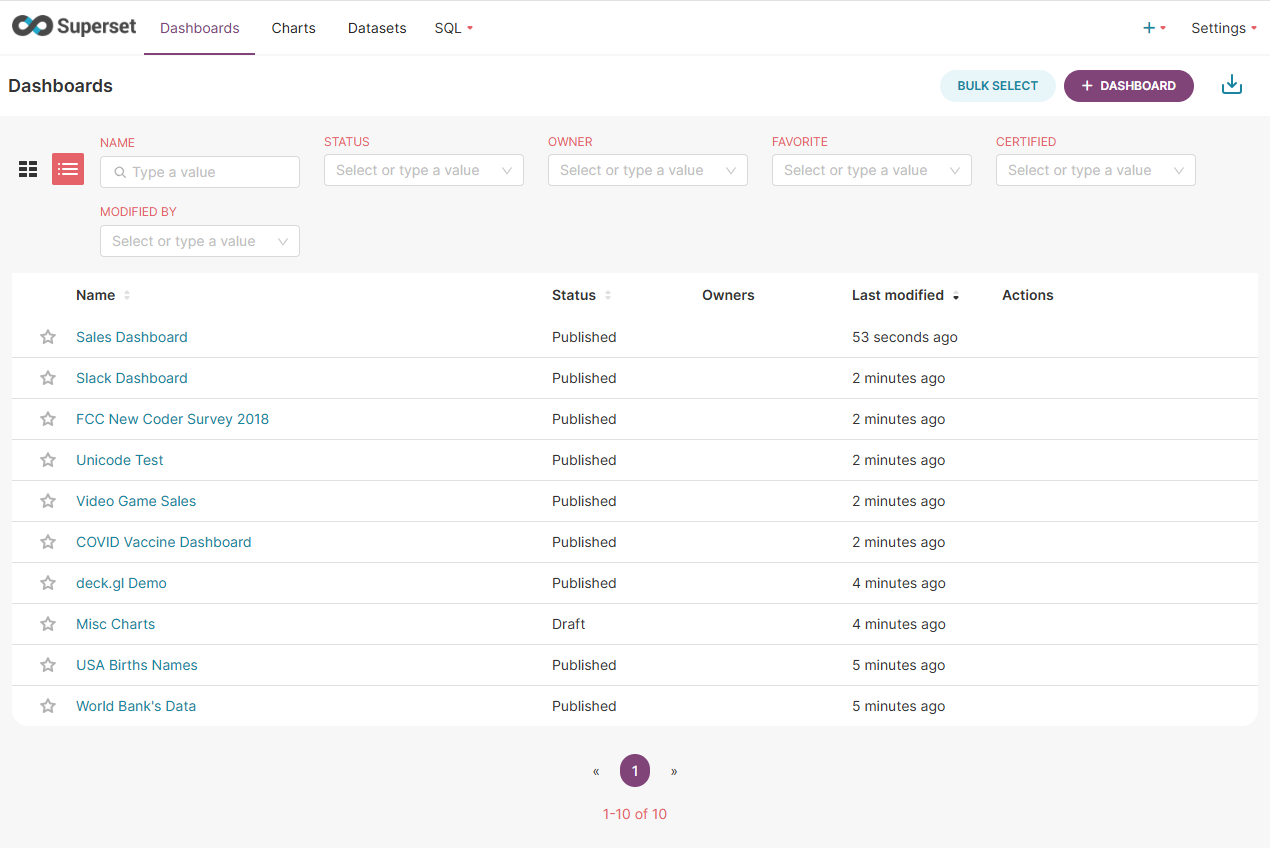This screenshot has height=848, width=1270.
Task: Switch to list view
Action: point(68,169)
